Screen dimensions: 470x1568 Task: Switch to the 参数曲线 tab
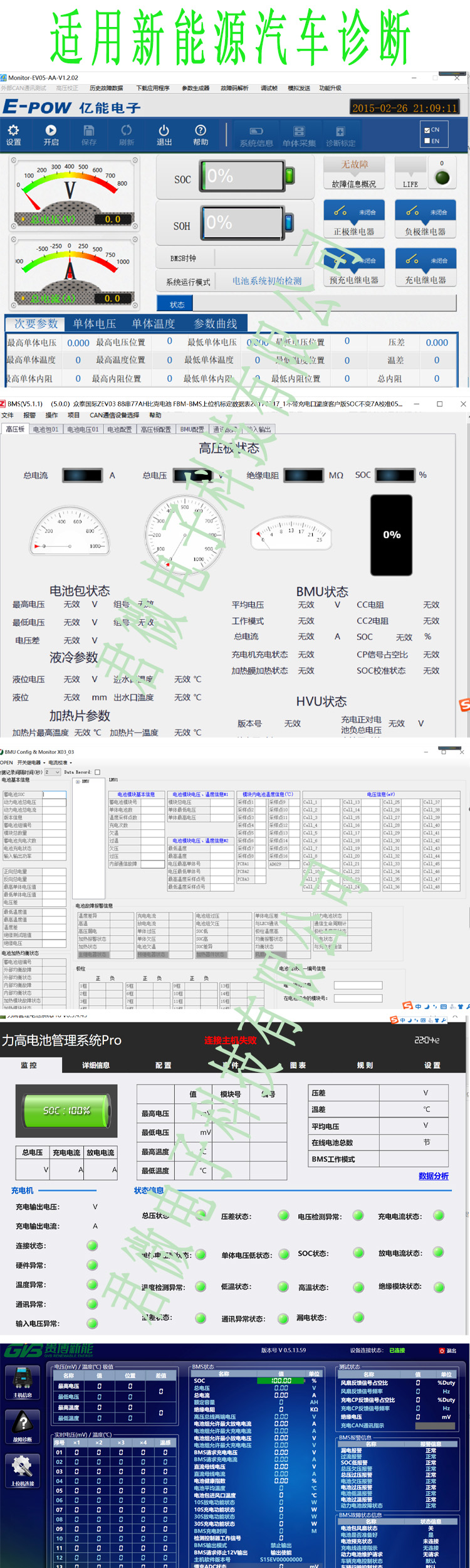point(216,324)
